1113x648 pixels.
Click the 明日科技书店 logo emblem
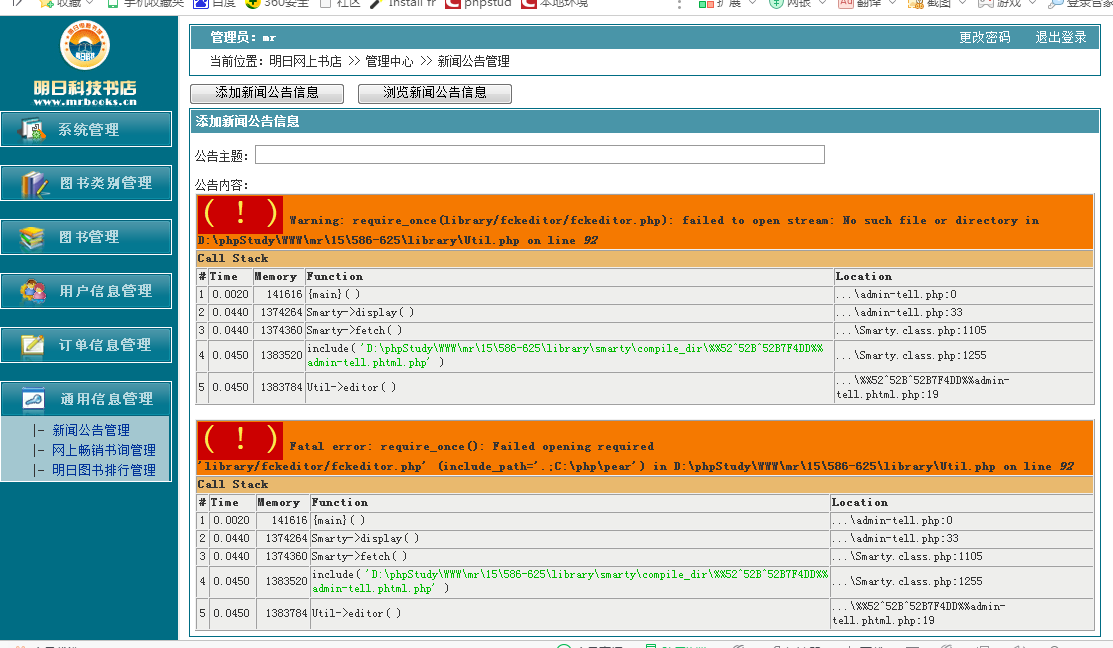(85, 45)
